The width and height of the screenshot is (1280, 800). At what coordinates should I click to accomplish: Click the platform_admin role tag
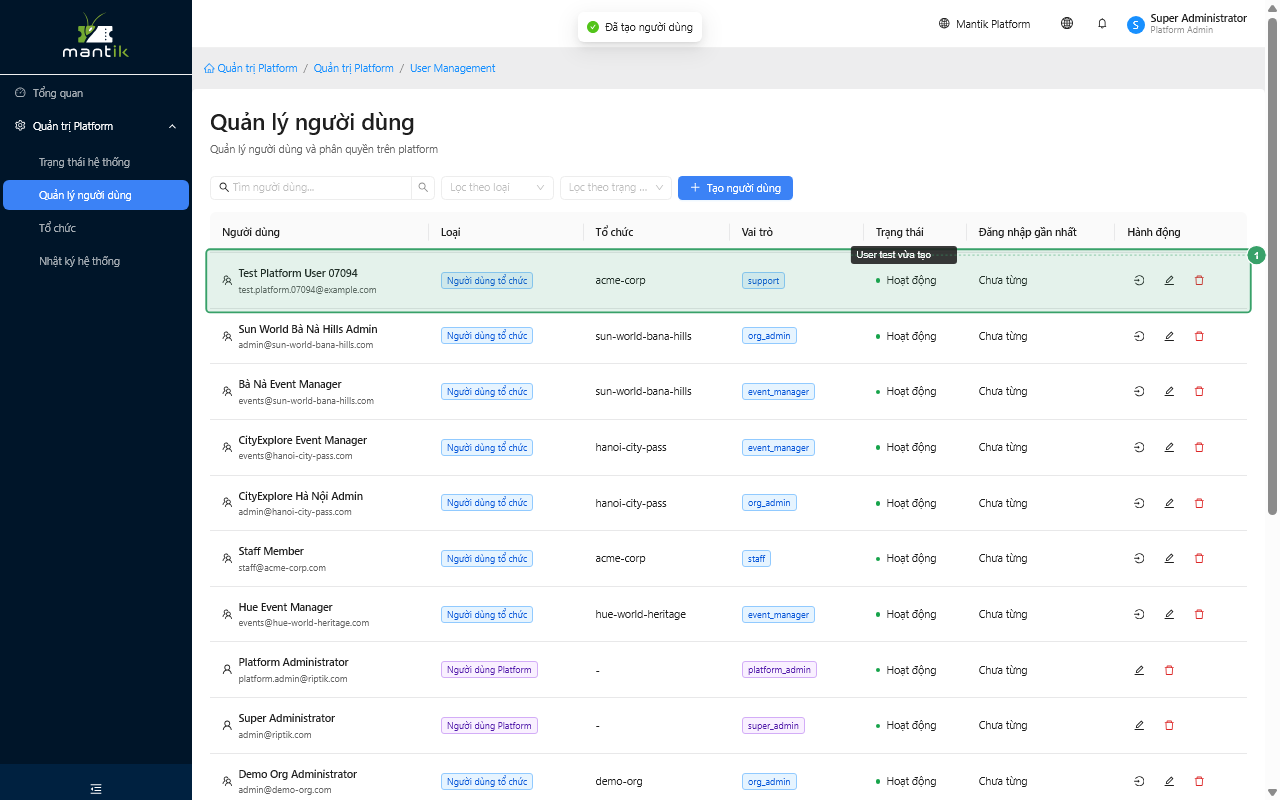779,670
